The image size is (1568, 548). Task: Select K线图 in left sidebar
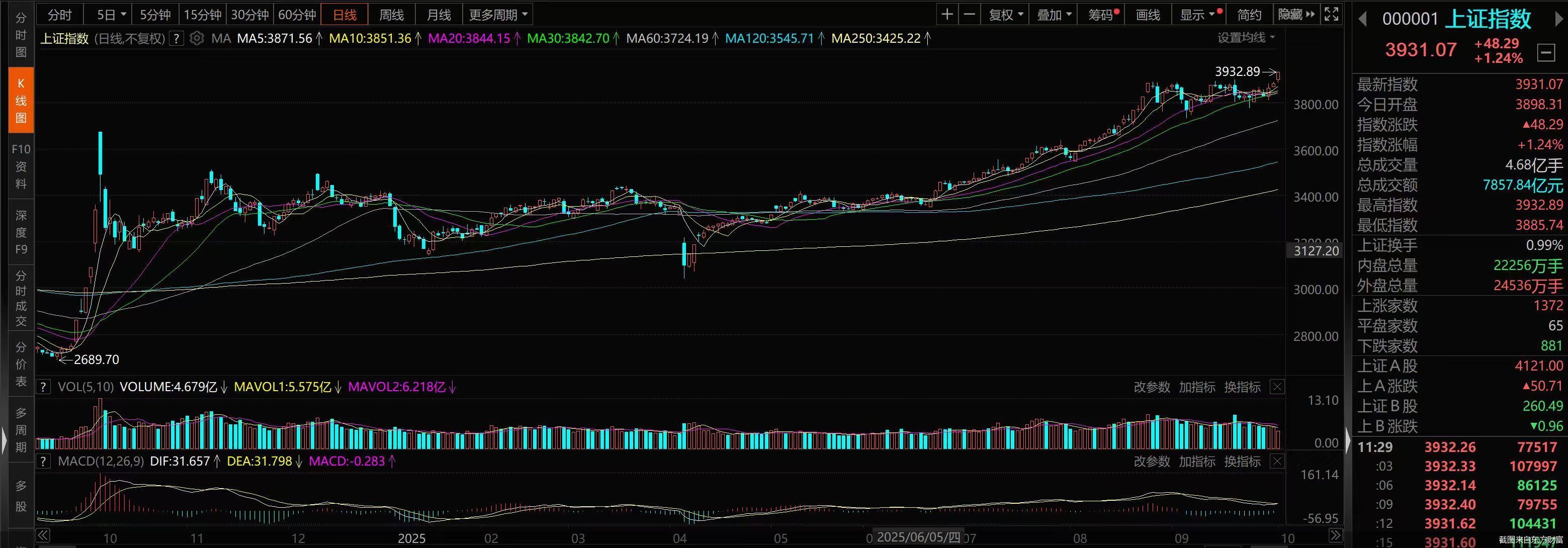[21, 101]
